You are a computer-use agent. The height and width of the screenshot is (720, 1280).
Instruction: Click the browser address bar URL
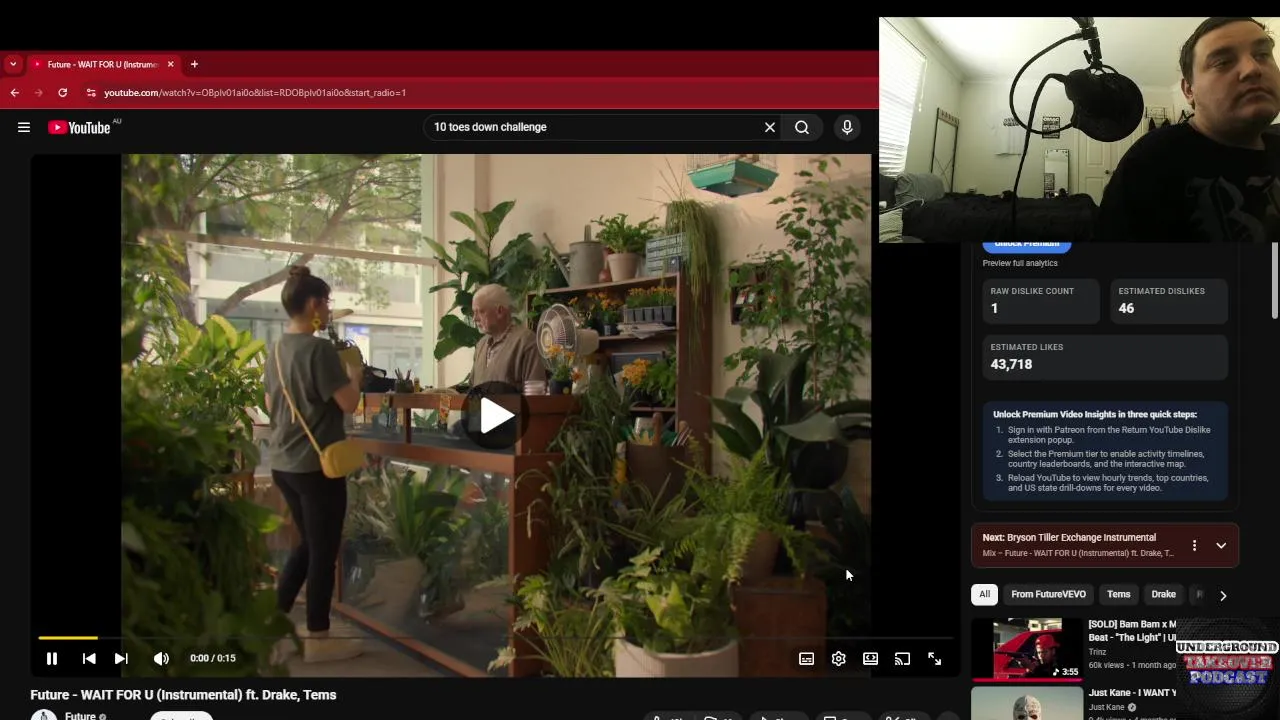pyautogui.click(x=255, y=92)
